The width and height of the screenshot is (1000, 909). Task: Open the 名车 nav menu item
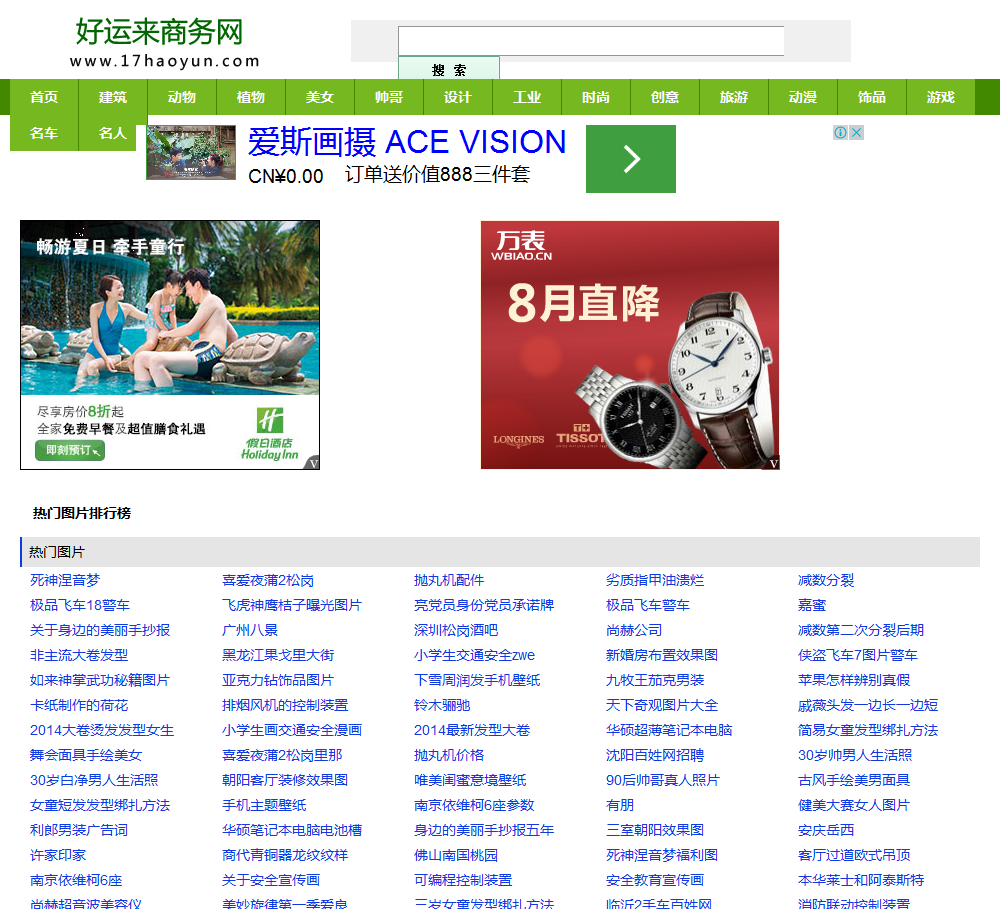[44, 133]
